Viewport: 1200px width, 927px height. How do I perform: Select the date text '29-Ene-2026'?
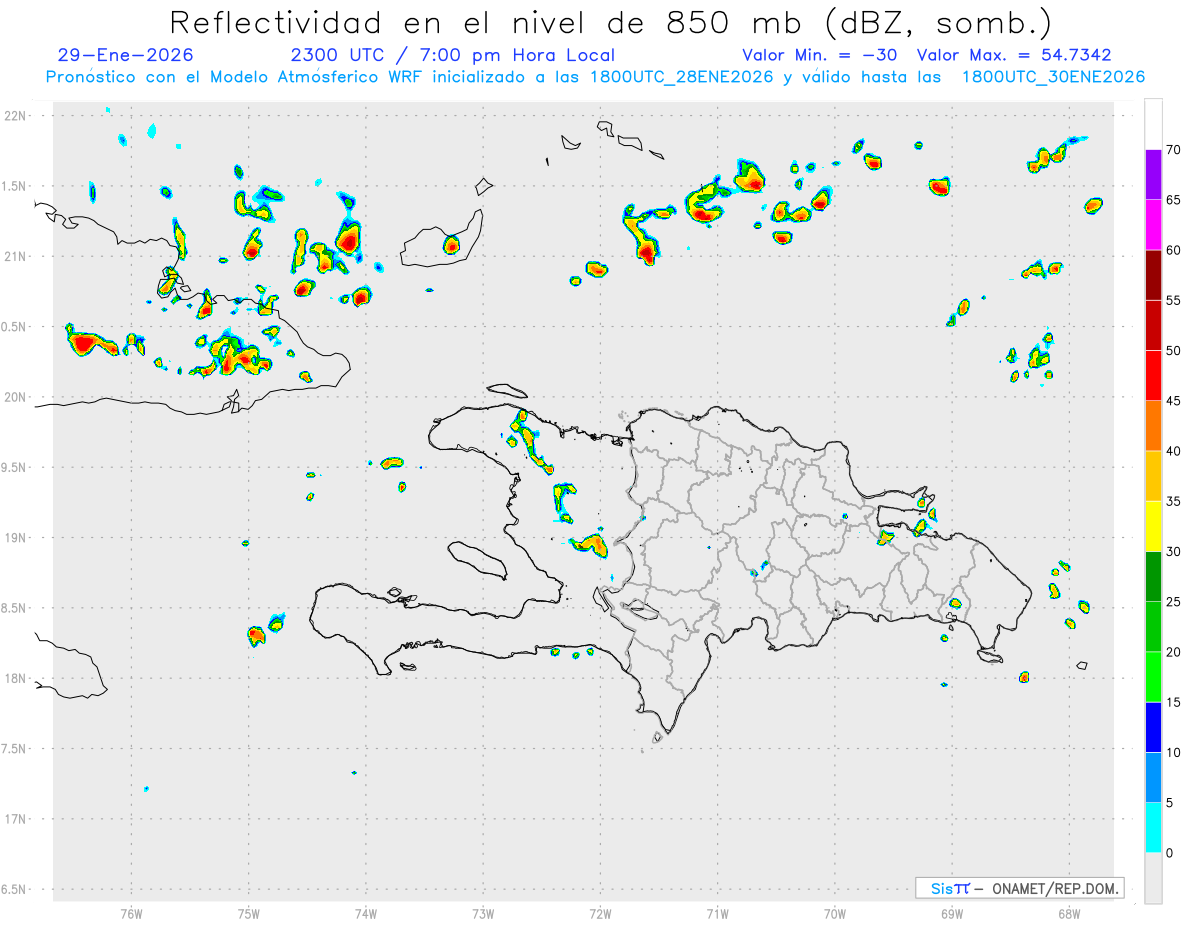(126, 55)
